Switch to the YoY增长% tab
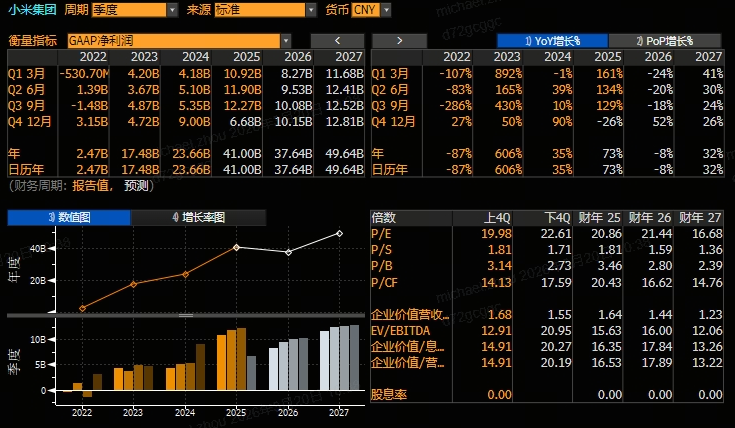 coord(552,40)
